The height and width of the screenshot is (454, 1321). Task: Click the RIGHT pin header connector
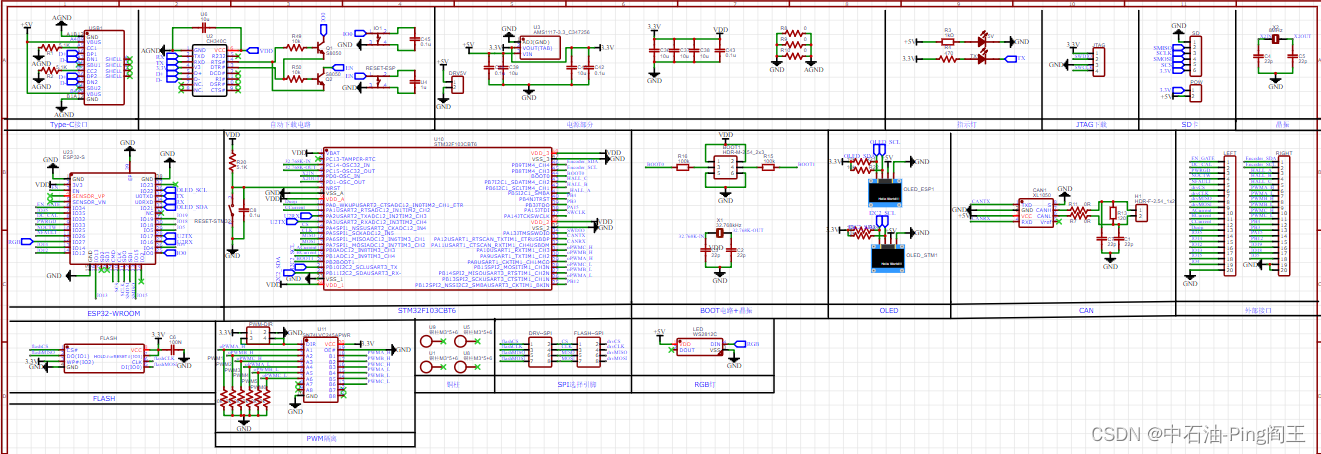coord(1284,214)
